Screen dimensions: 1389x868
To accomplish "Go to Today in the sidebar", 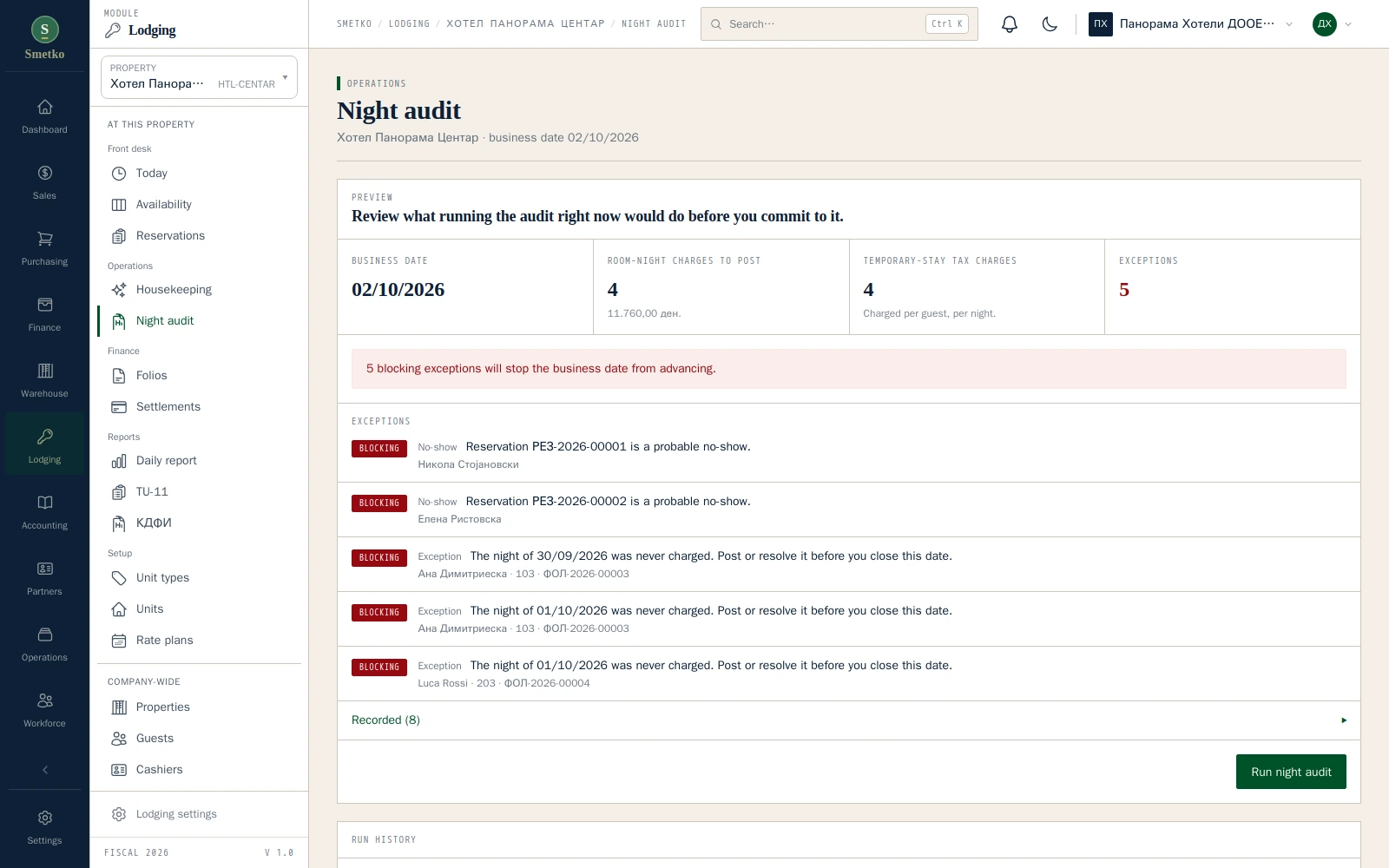I will coord(199,174).
